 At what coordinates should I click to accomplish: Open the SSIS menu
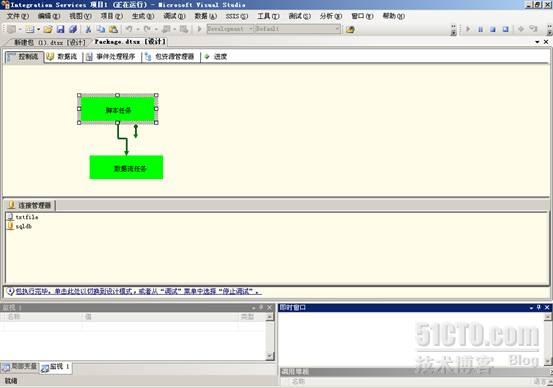pos(237,16)
